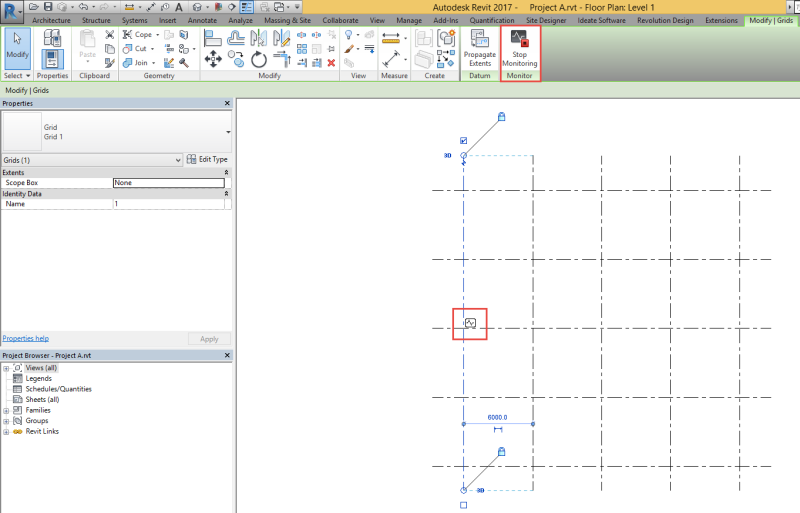Select the Array tool icon

[302, 49]
